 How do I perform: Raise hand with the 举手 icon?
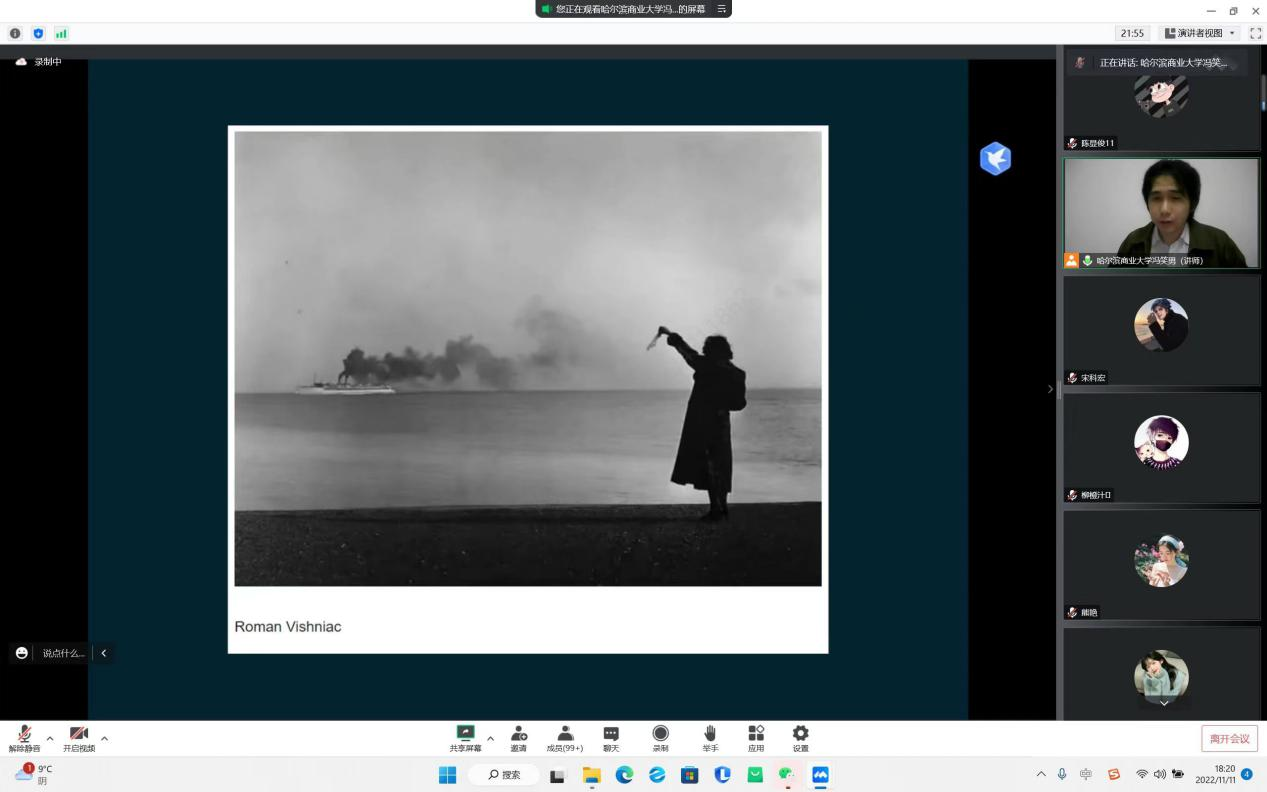pyautogui.click(x=710, y=738)
